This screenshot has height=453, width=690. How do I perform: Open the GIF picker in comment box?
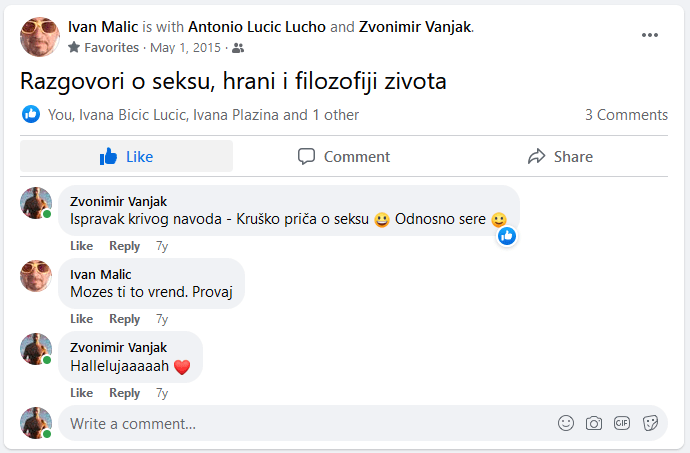(x=622, y=423)
